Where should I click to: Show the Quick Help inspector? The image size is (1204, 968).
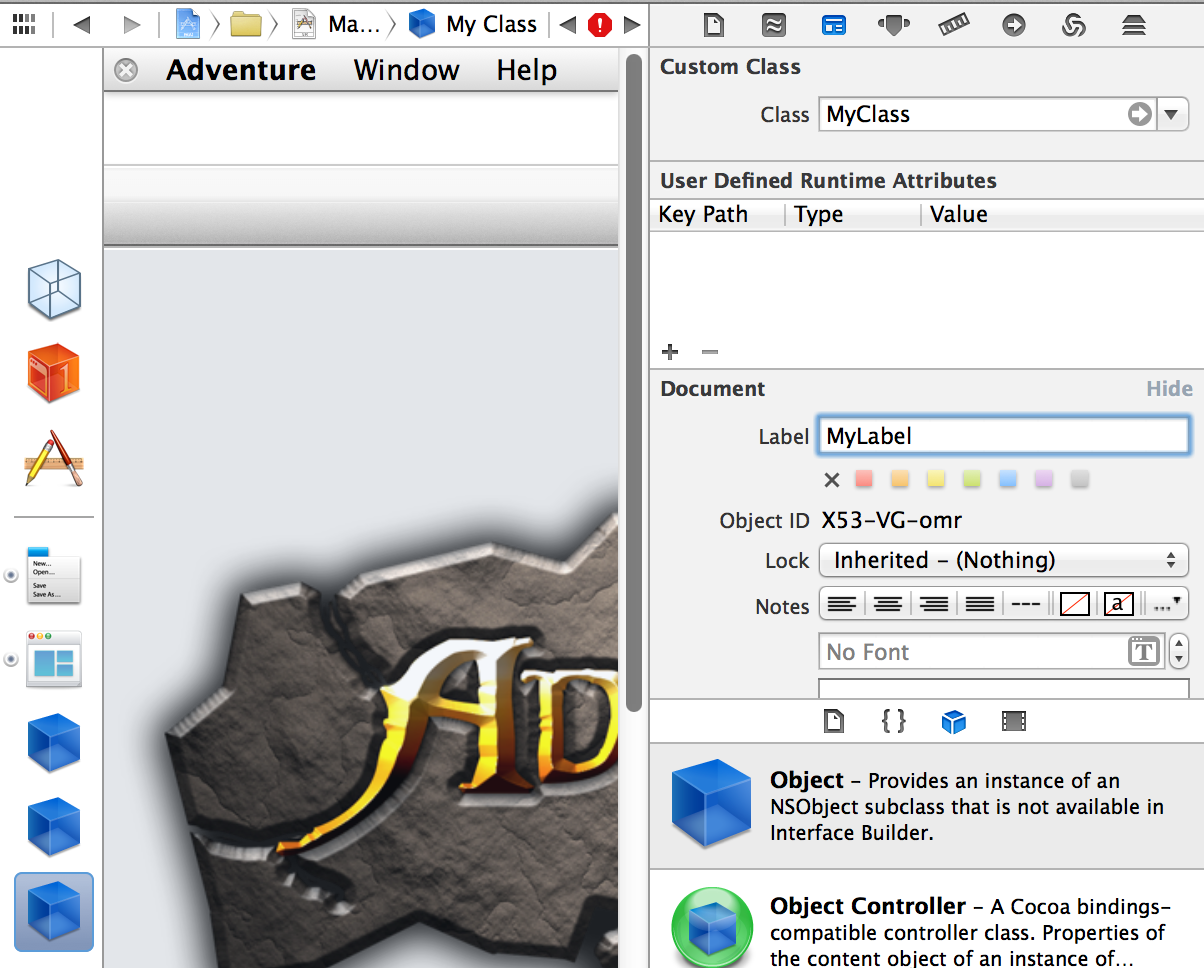click(773, 25)
